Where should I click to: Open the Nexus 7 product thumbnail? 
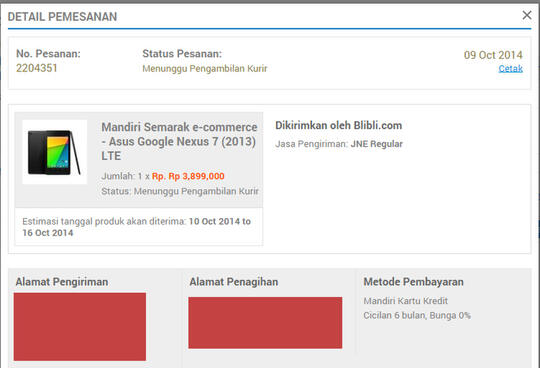click(x=54, y=152)
